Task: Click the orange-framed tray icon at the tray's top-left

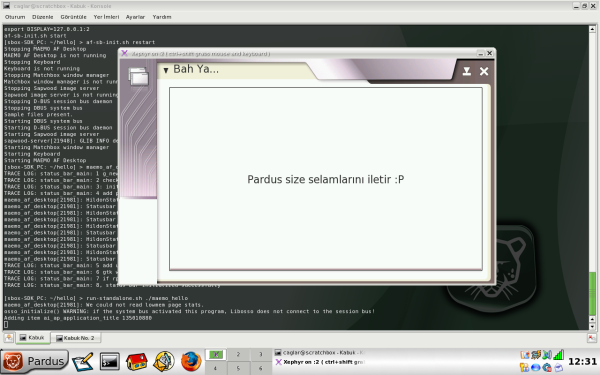Action: [525, 355]
